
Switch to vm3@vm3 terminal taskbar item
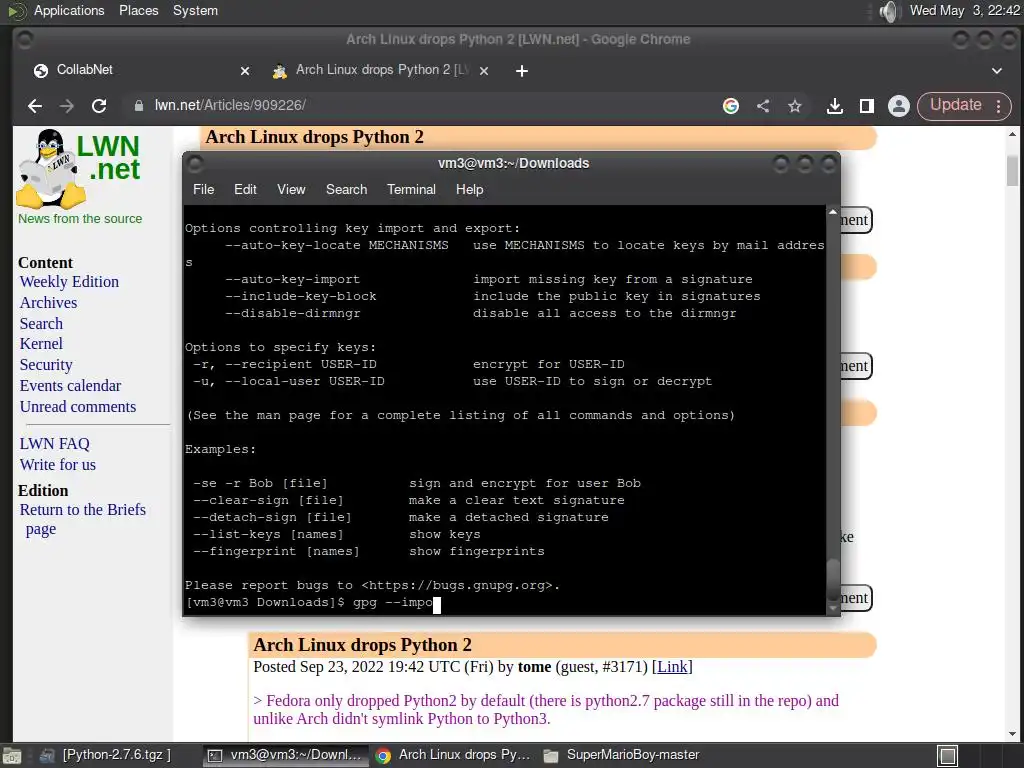285,755
